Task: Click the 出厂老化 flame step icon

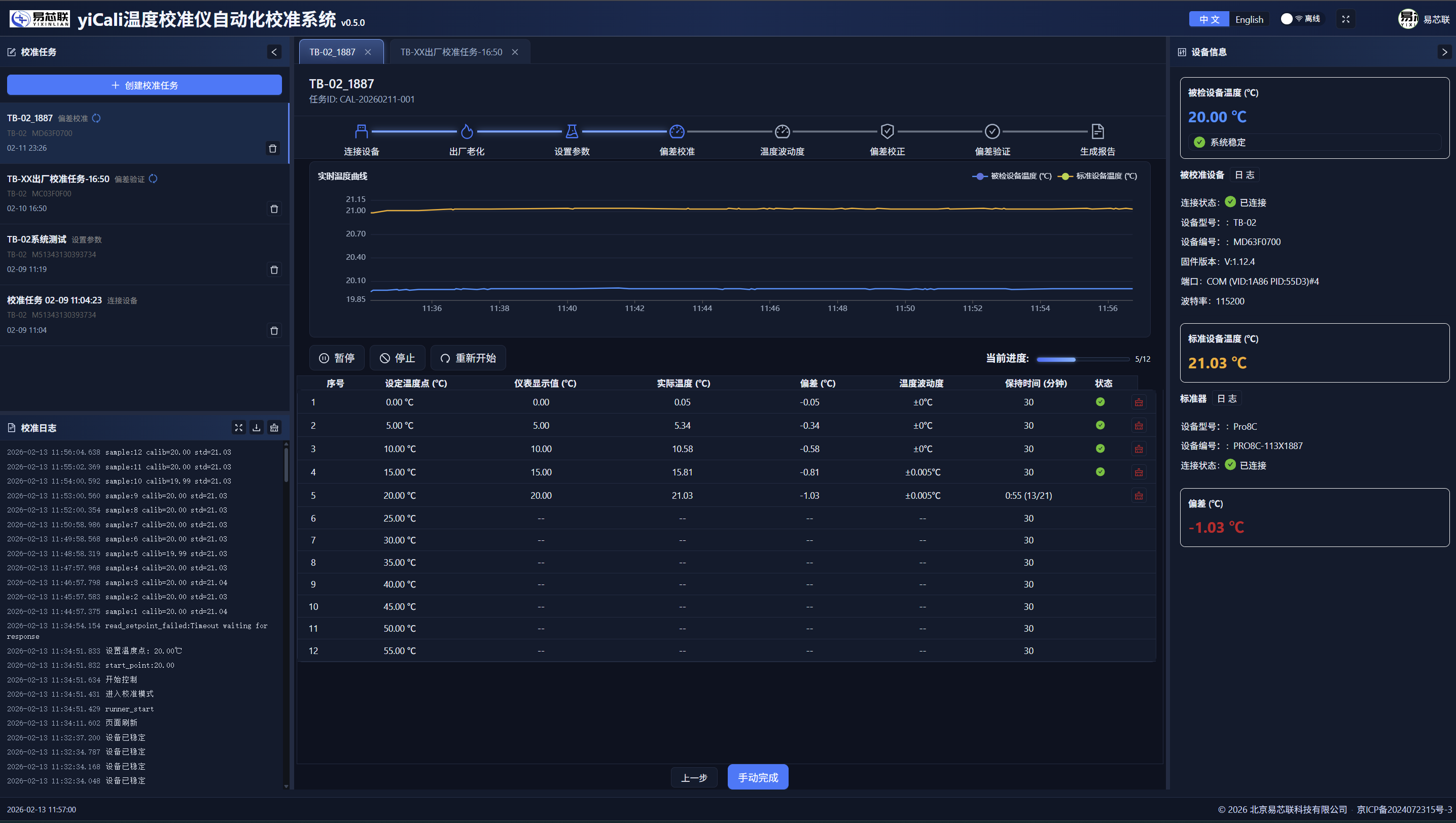Action: coord(467,131)
